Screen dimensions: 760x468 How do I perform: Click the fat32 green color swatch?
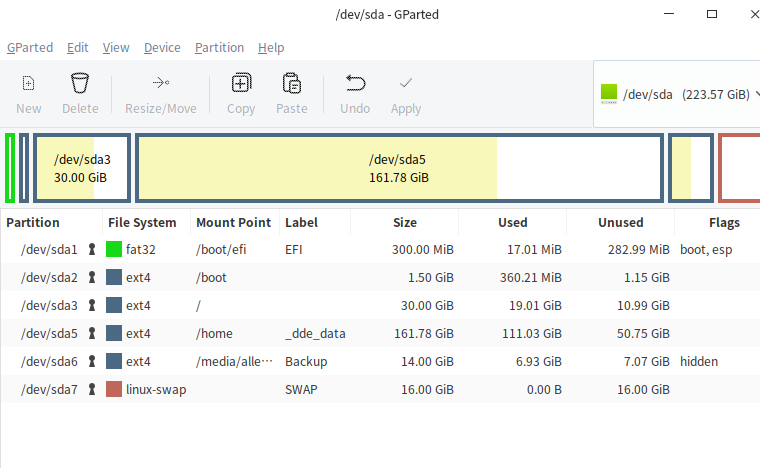pos(114,249)
